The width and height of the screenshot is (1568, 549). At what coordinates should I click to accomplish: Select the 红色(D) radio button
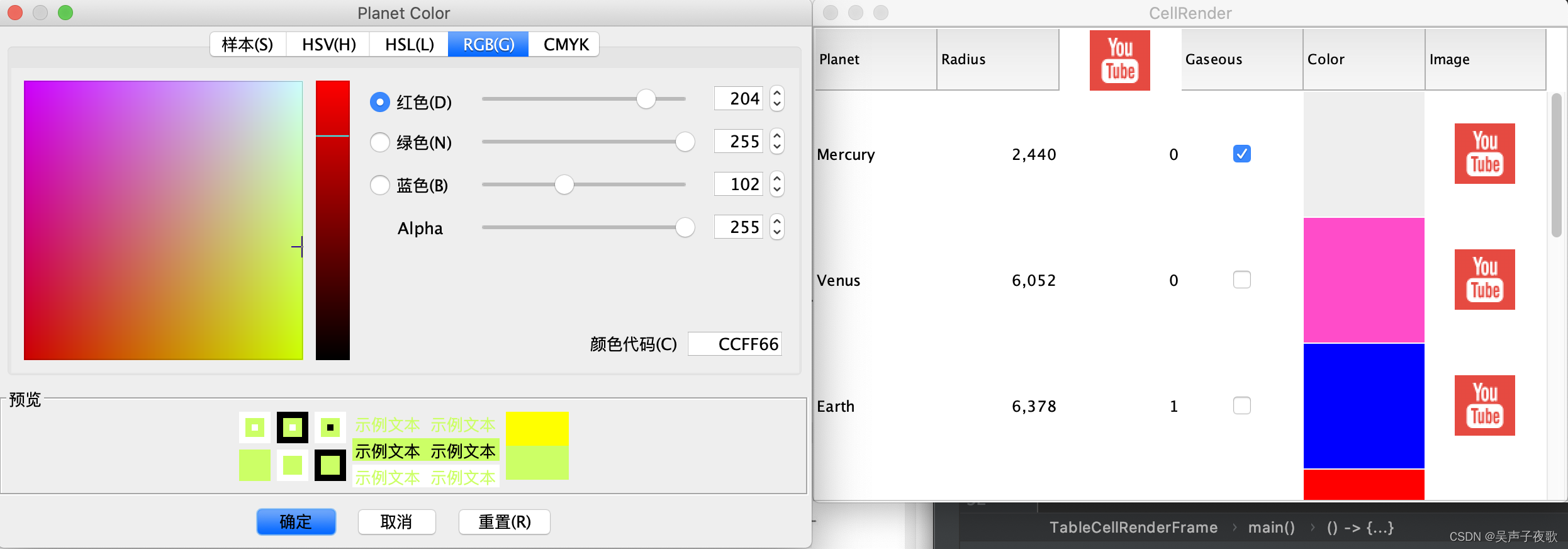[380, 102]
